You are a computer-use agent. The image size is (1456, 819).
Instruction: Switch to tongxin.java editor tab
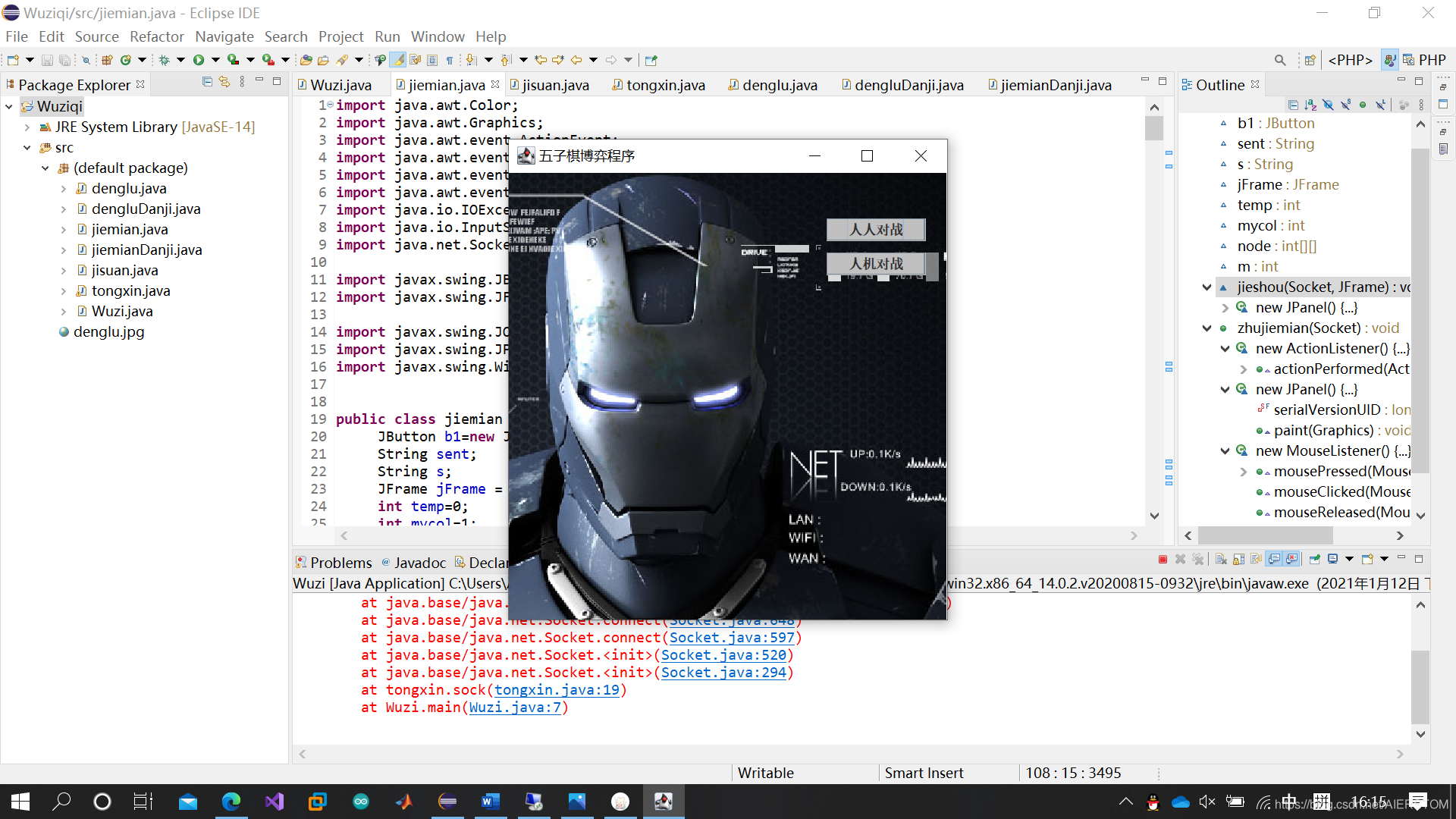pyautogui.click(x=659, y=85)
